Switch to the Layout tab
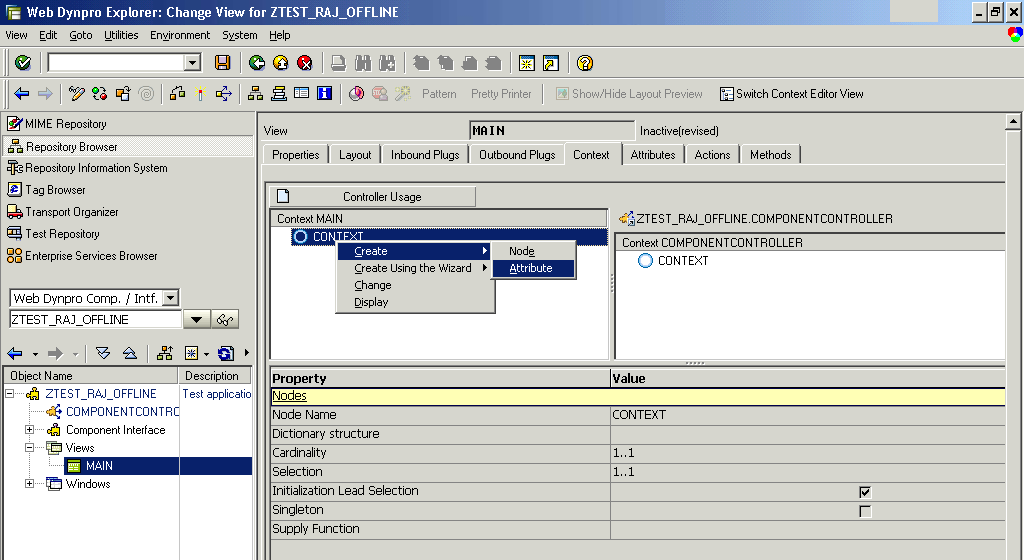Screen dimensions: 1024x560 (355, 155)
